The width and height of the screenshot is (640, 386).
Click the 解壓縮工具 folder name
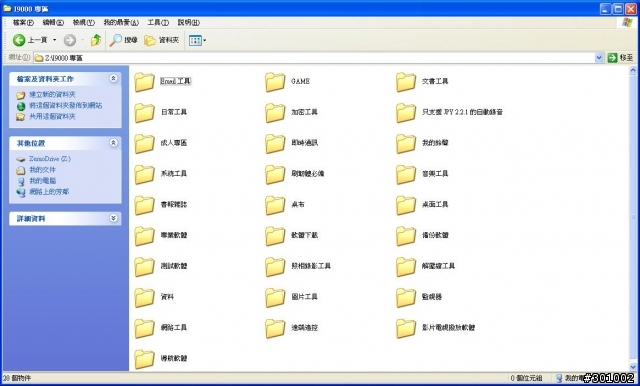point(438,266)
